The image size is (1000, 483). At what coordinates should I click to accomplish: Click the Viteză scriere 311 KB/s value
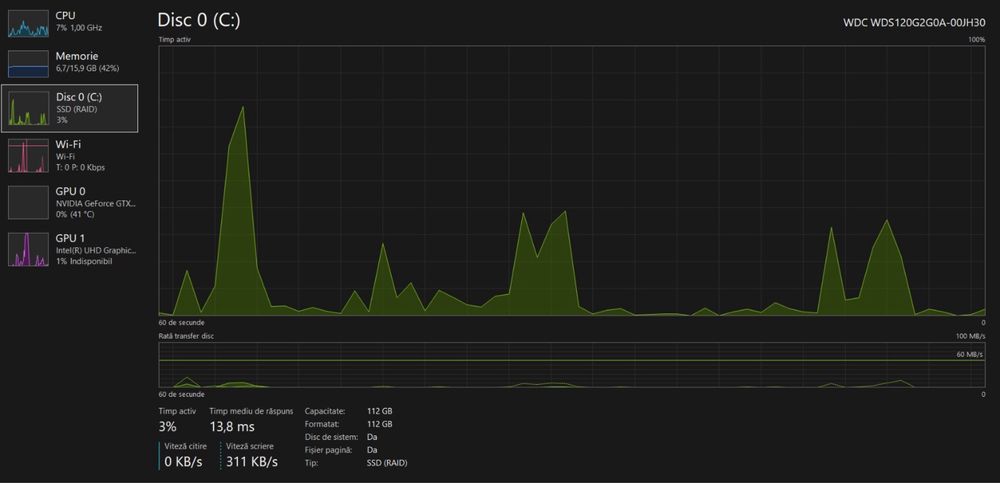pos(252,462)
